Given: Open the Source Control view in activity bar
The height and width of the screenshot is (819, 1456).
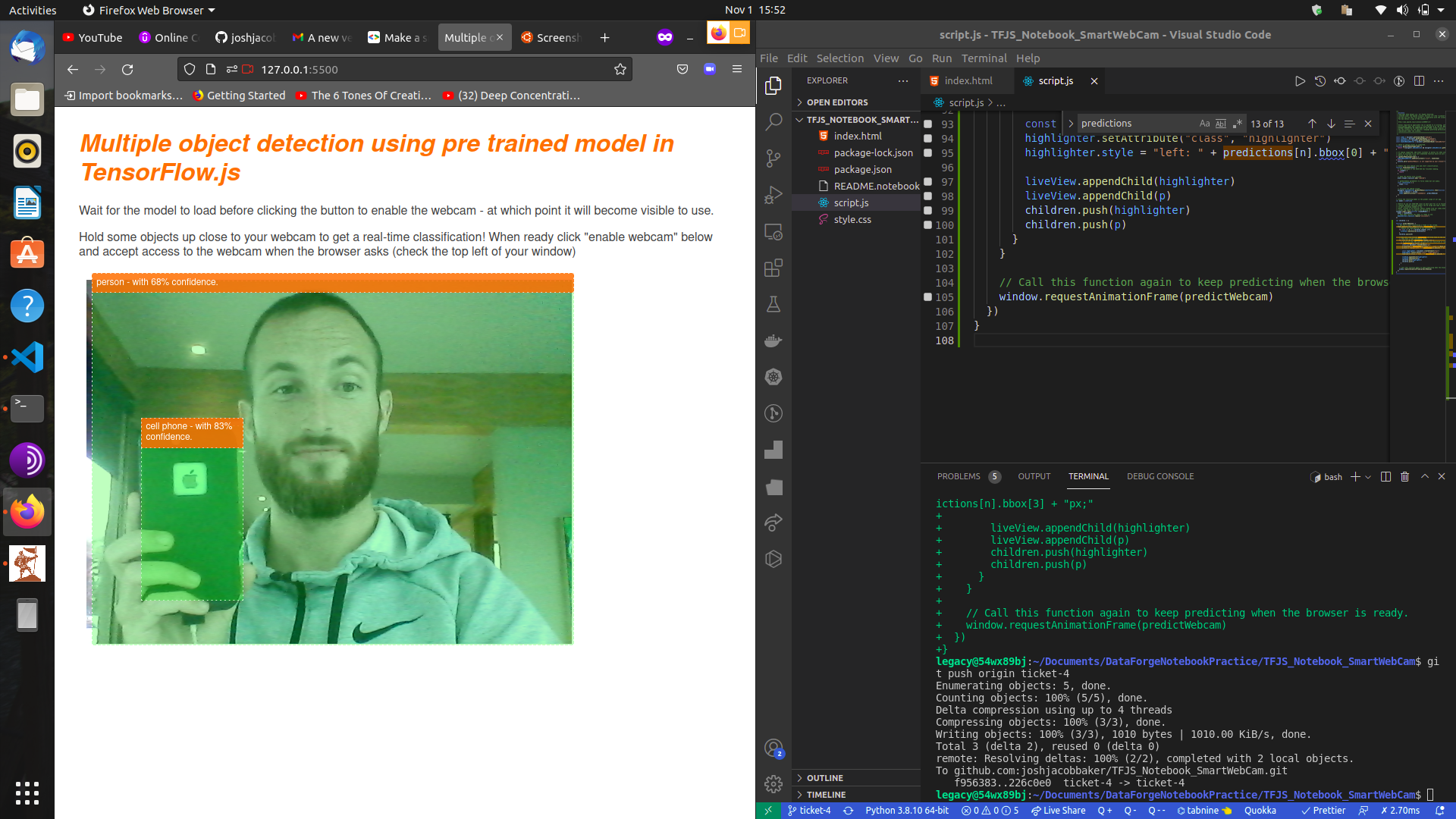Looking at the screenshot, I should point(773,158).
